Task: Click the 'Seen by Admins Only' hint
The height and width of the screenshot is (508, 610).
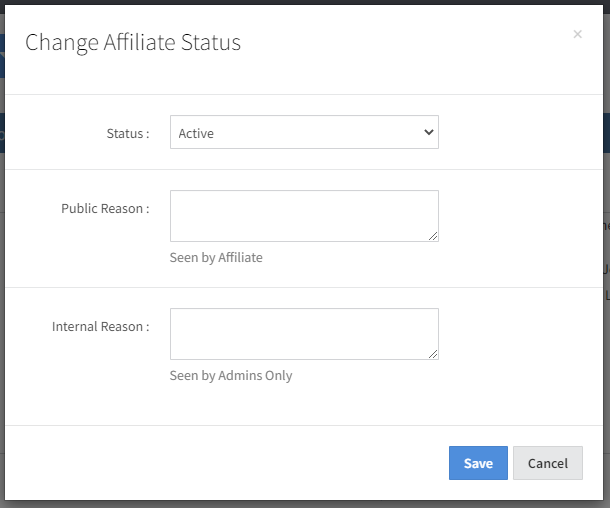Action: [231, 376]
